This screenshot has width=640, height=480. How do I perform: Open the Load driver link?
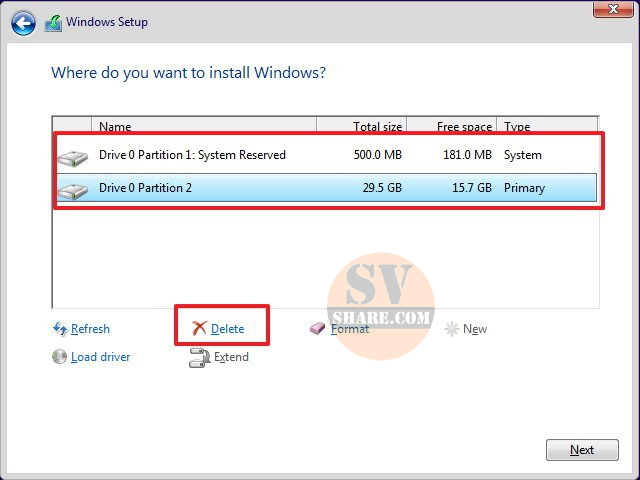click(x=101, y=357)
